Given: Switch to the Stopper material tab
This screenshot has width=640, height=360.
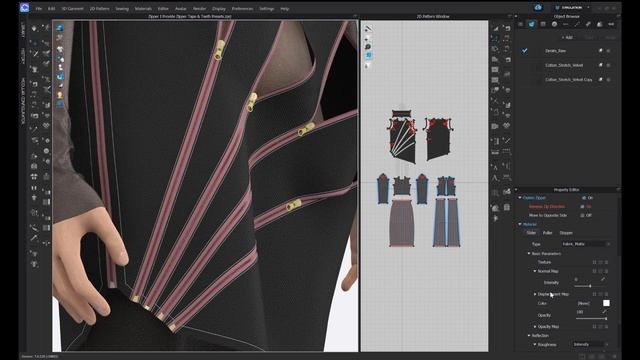Looking at the screenshot, I should pos(566,233).
